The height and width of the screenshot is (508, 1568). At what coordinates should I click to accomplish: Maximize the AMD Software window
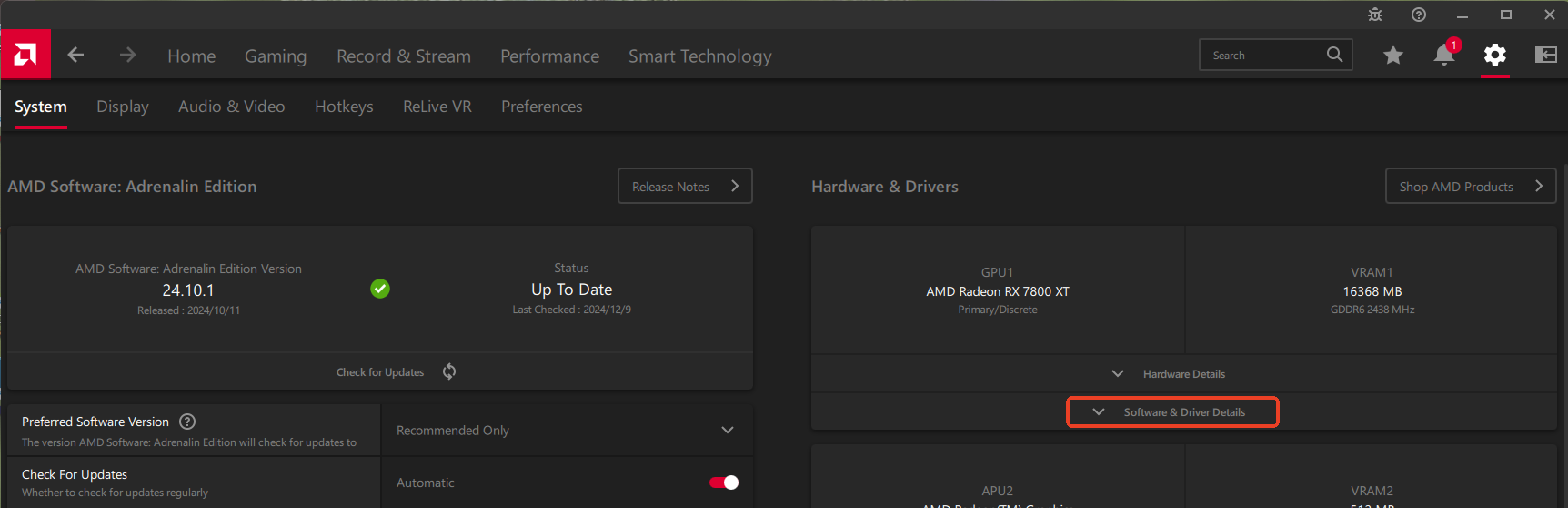point(1506,15)
